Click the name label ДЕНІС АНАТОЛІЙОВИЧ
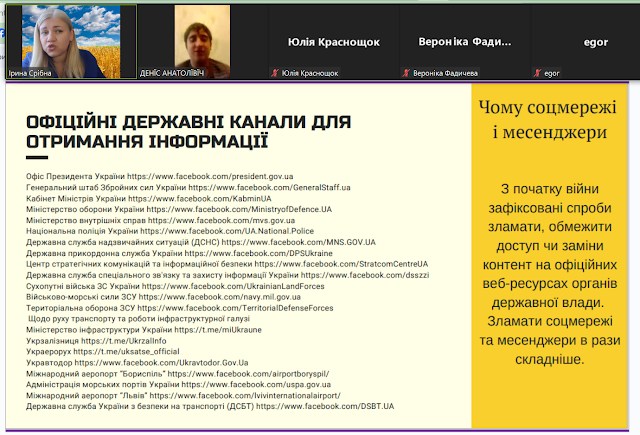 point(171,73)
